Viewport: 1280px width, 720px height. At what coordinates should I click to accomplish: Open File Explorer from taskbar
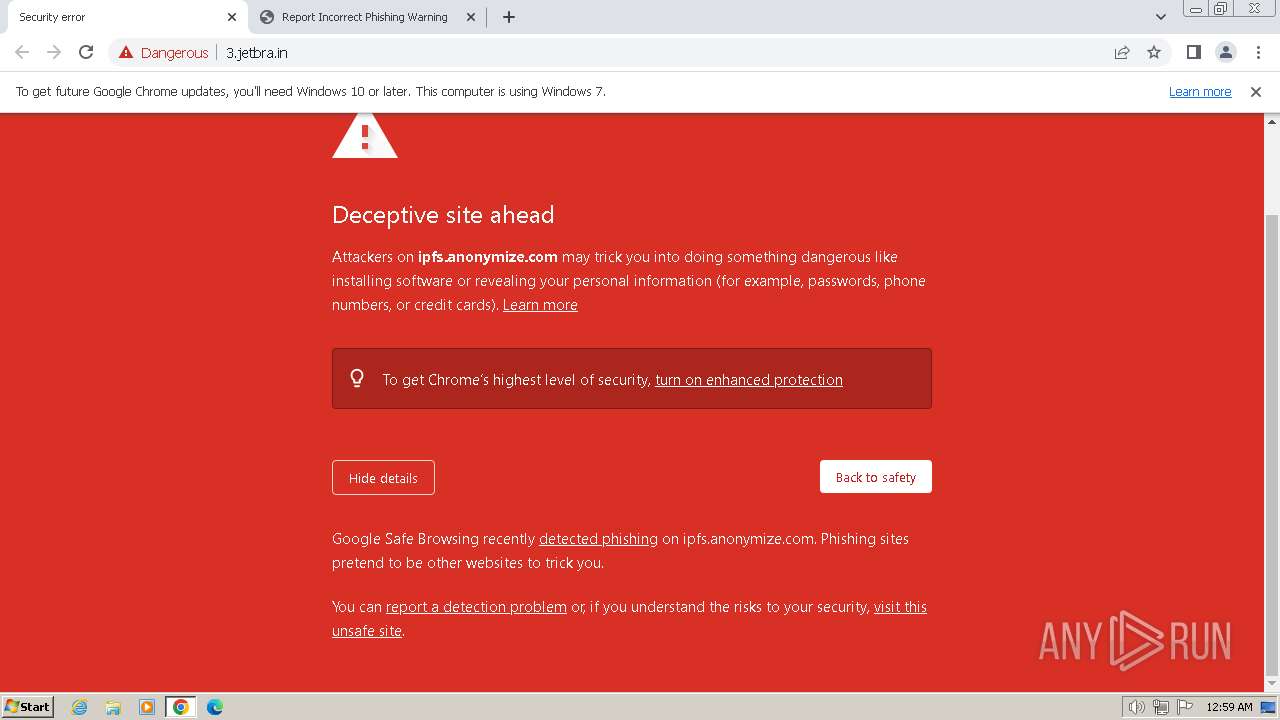[x=113, y=707]
